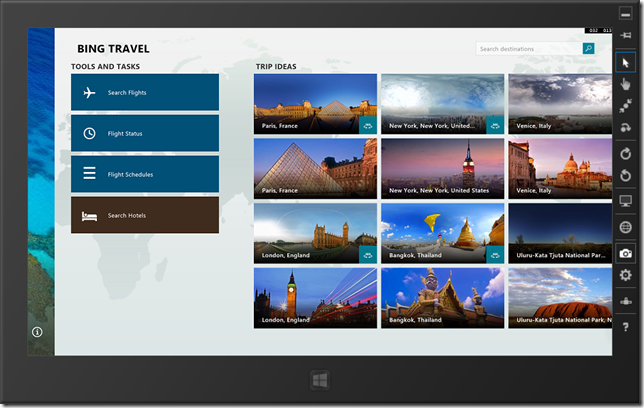644x408 pixels.
Task: Click the TRIP IDEAS heading
Action: (276, 67)
